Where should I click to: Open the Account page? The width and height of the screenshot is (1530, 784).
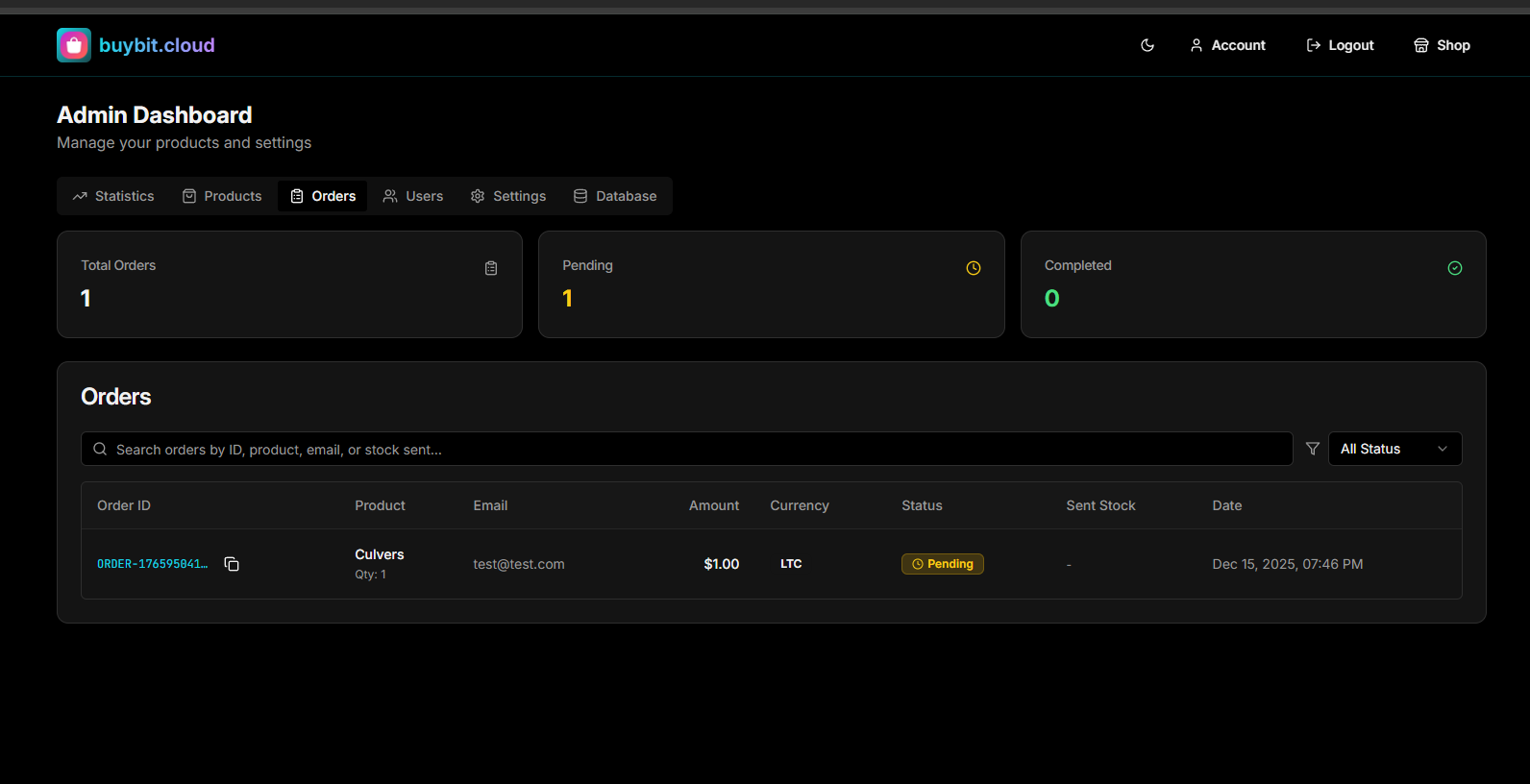pos(1227,45)
